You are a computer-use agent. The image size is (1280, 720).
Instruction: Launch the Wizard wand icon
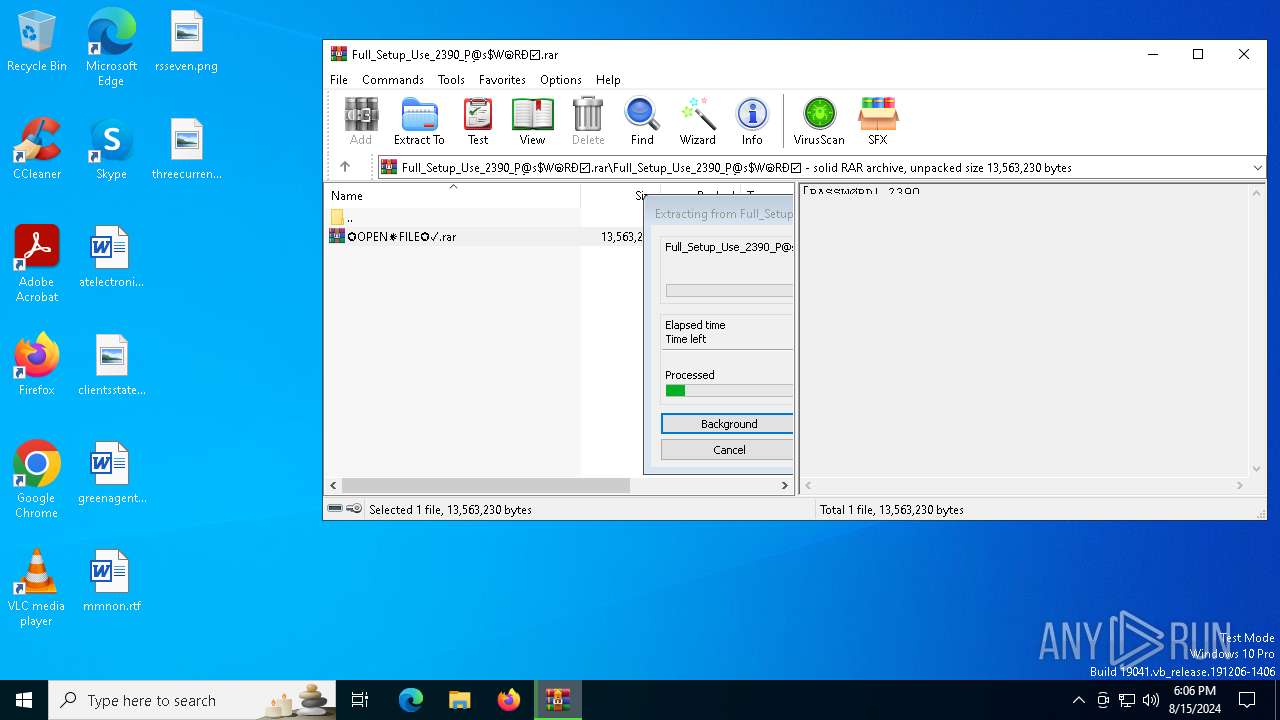(x=698, y=122)
